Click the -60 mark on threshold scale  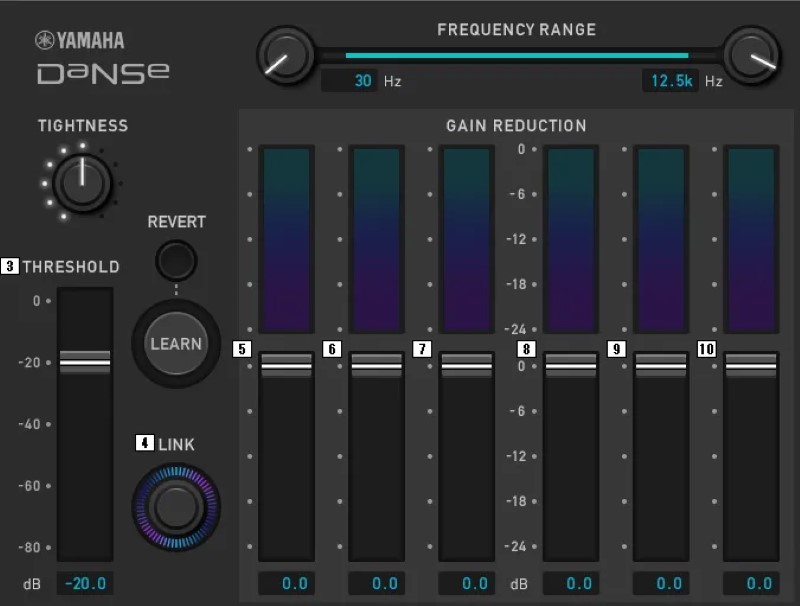[29, 486]
